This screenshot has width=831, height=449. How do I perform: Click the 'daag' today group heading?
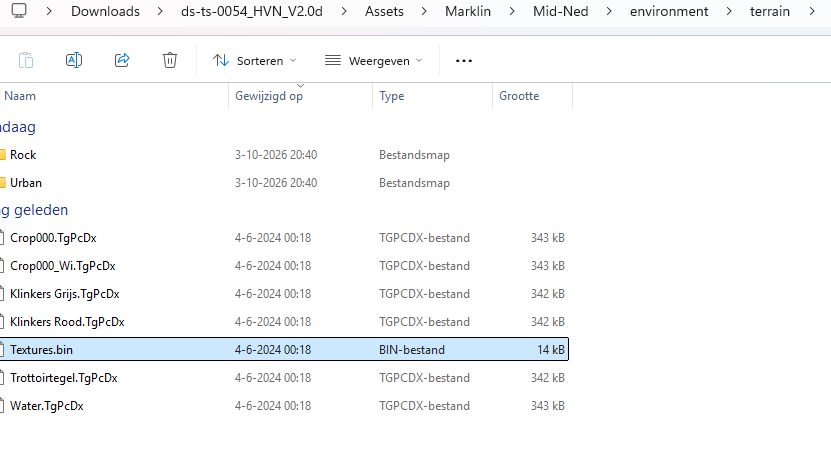click(x=18, y=127)
